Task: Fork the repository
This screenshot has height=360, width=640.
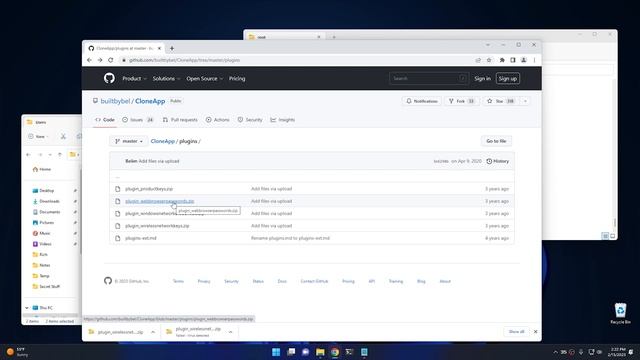Action: [x=462, y=101]
